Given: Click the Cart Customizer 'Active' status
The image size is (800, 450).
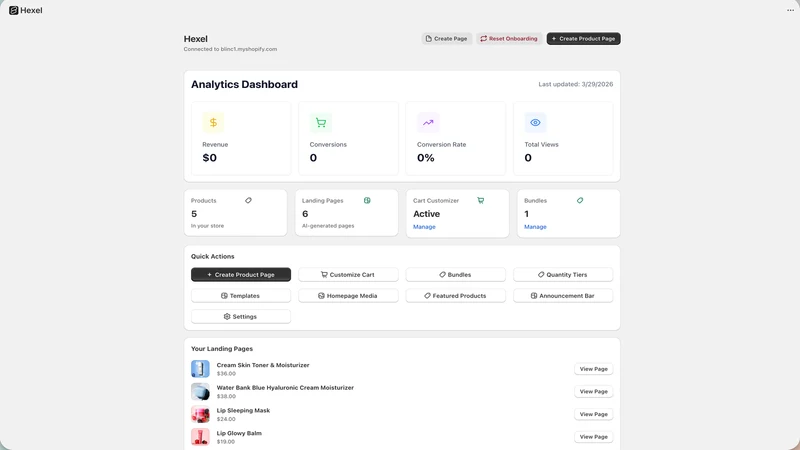Looking at the screenshot, I should click(x=427, y=214).
